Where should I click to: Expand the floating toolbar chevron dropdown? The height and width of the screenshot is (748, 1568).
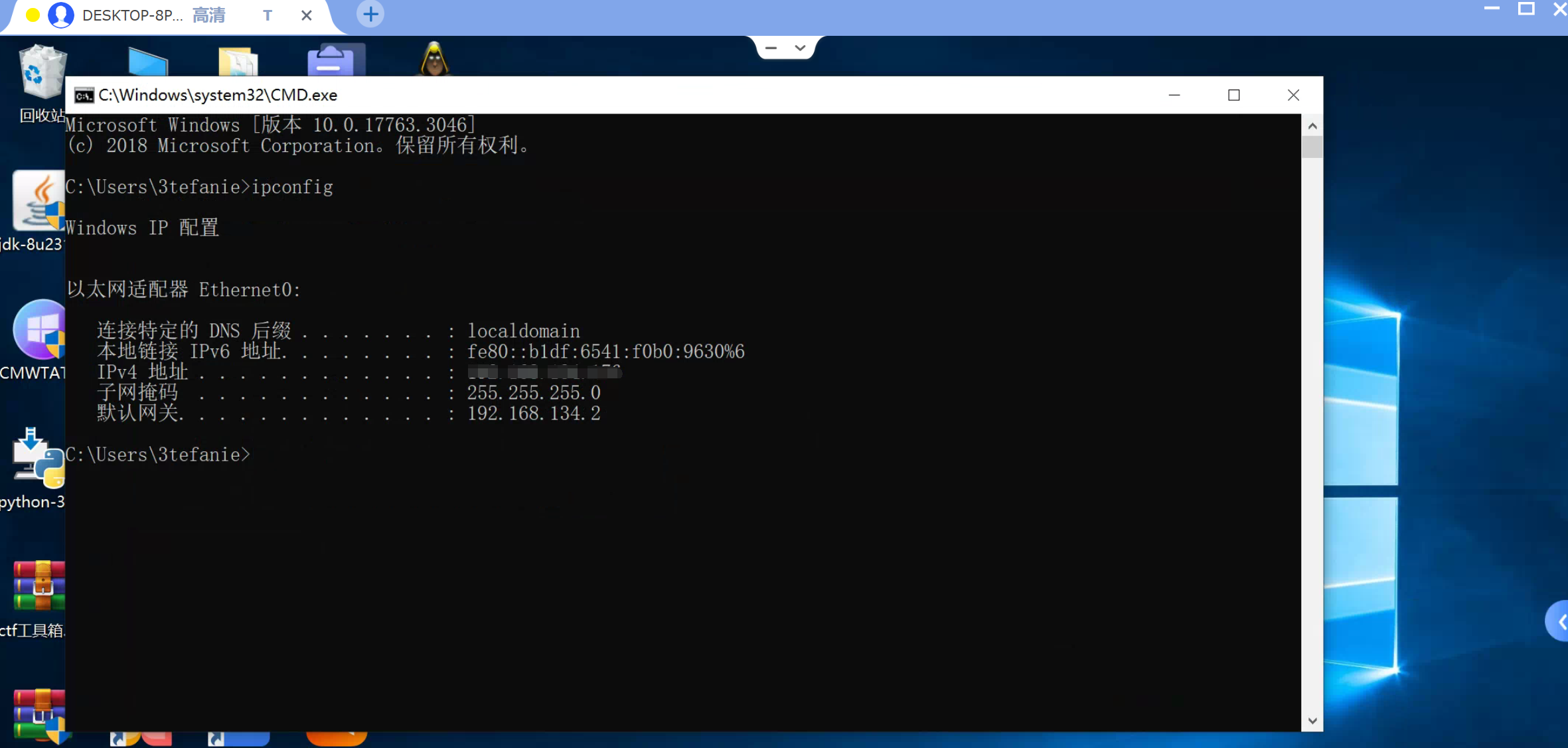point(800,48)
